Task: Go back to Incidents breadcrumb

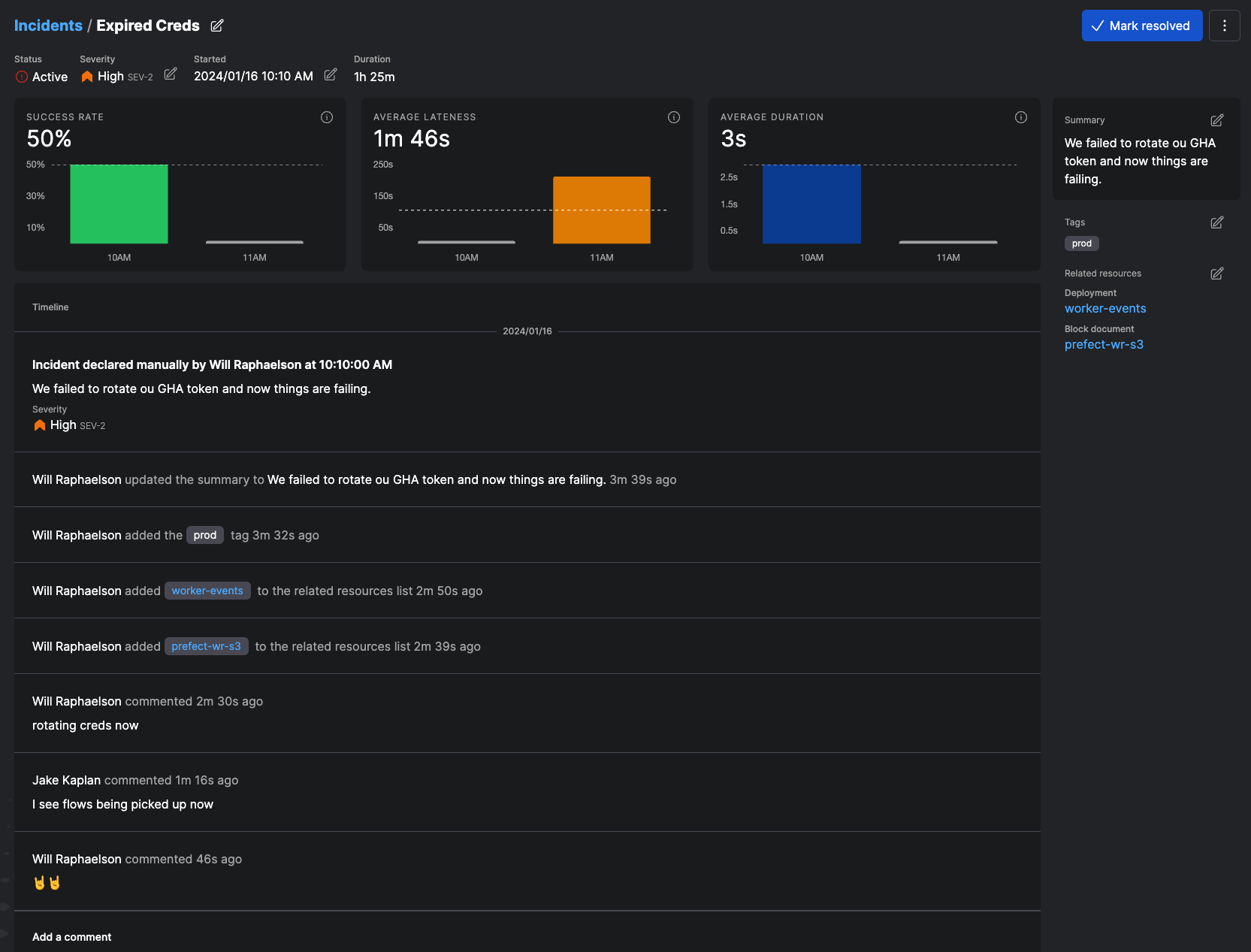Action: pos(48,26)
